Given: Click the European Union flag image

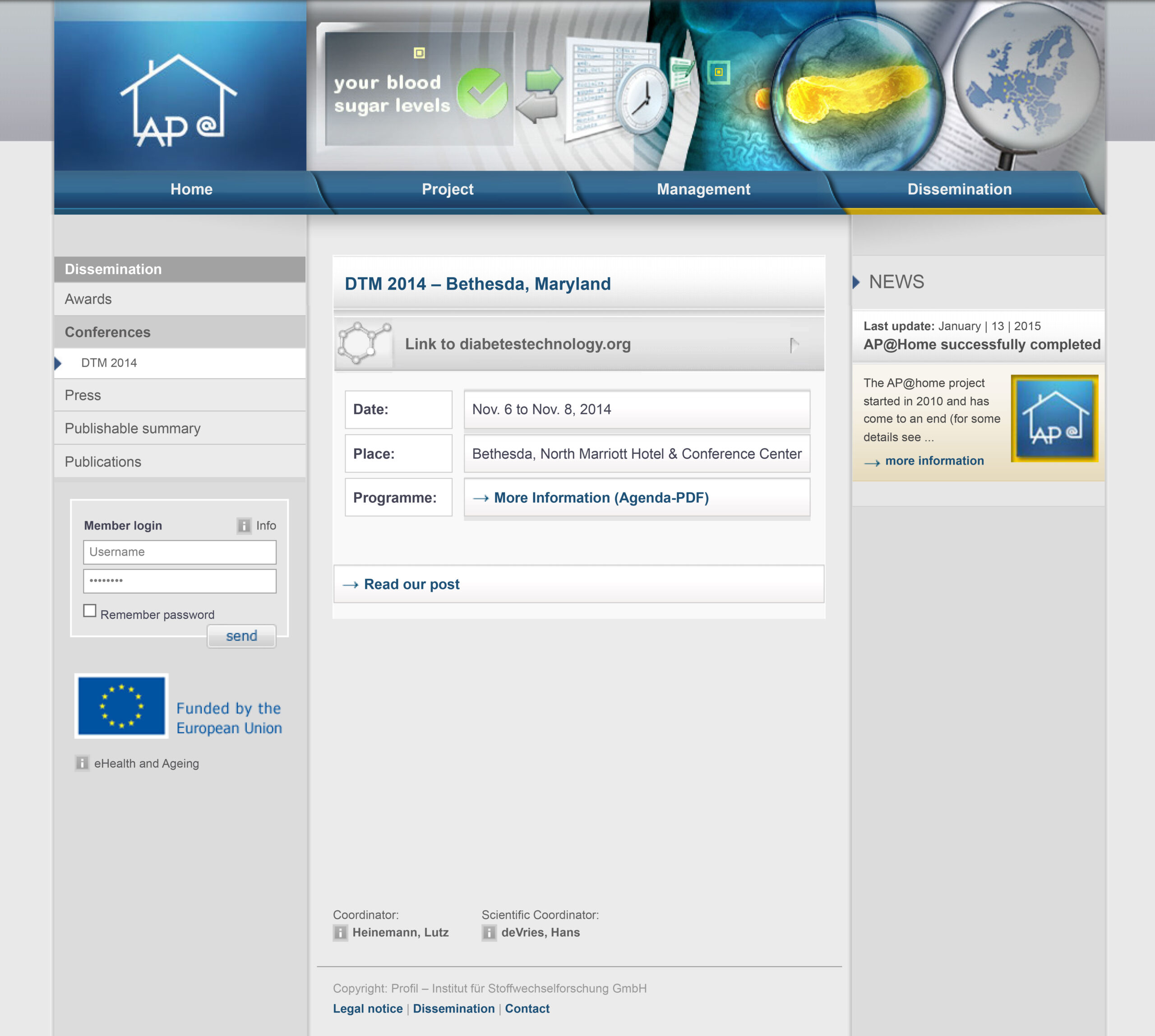Looking at the screenshot, I should tap(121, 706).
